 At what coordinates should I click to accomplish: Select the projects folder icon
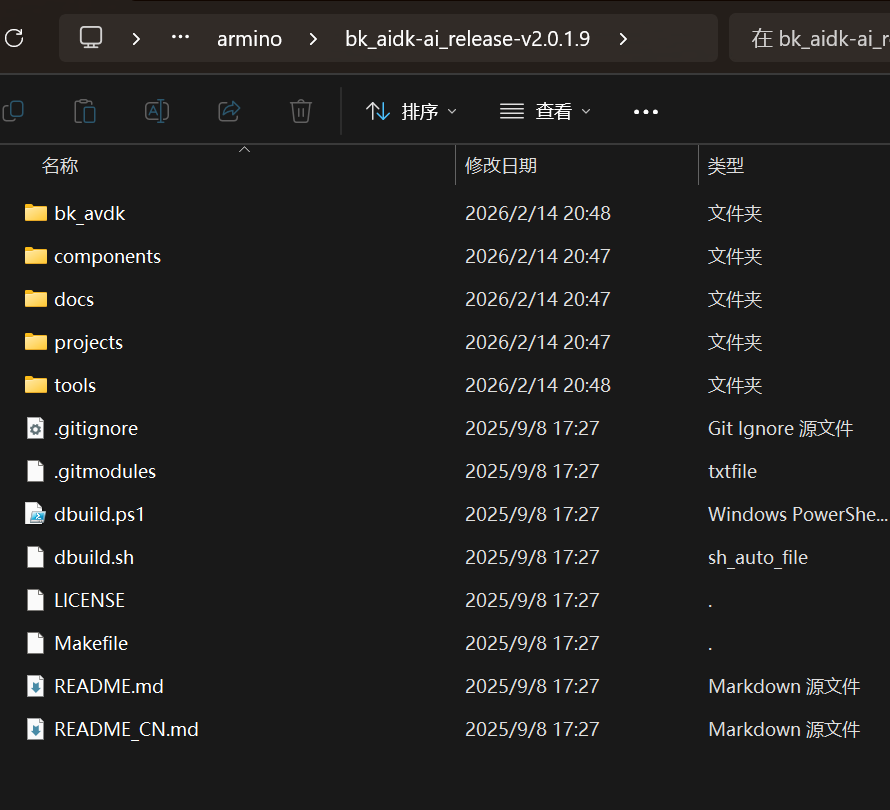(x=36, y=342)
